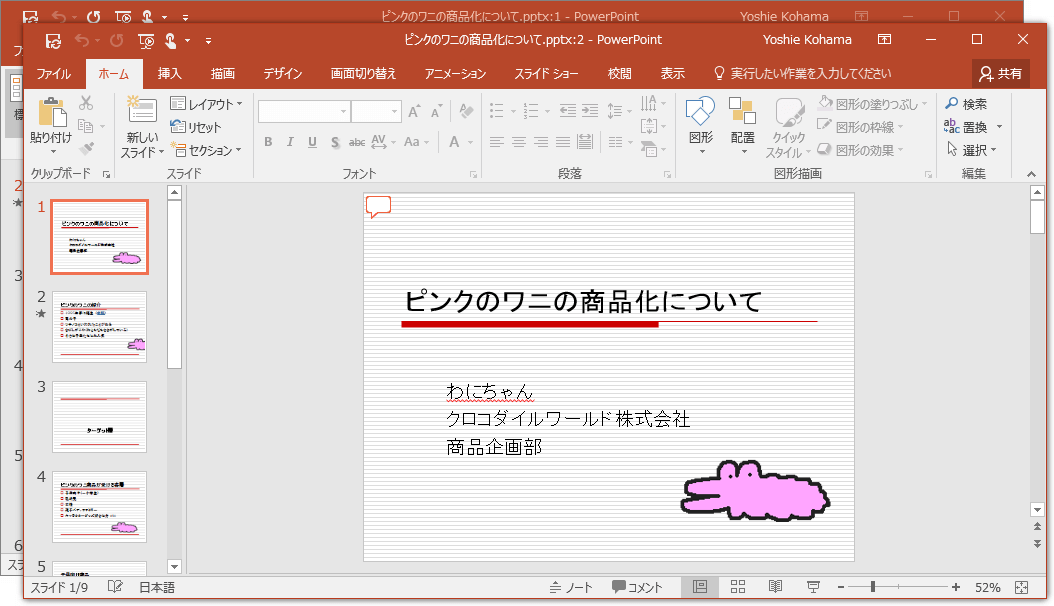This screenshot has height=606, width=1054.
Task: Start slideshow from the status bar icon
Action: (x=813, y=587)
